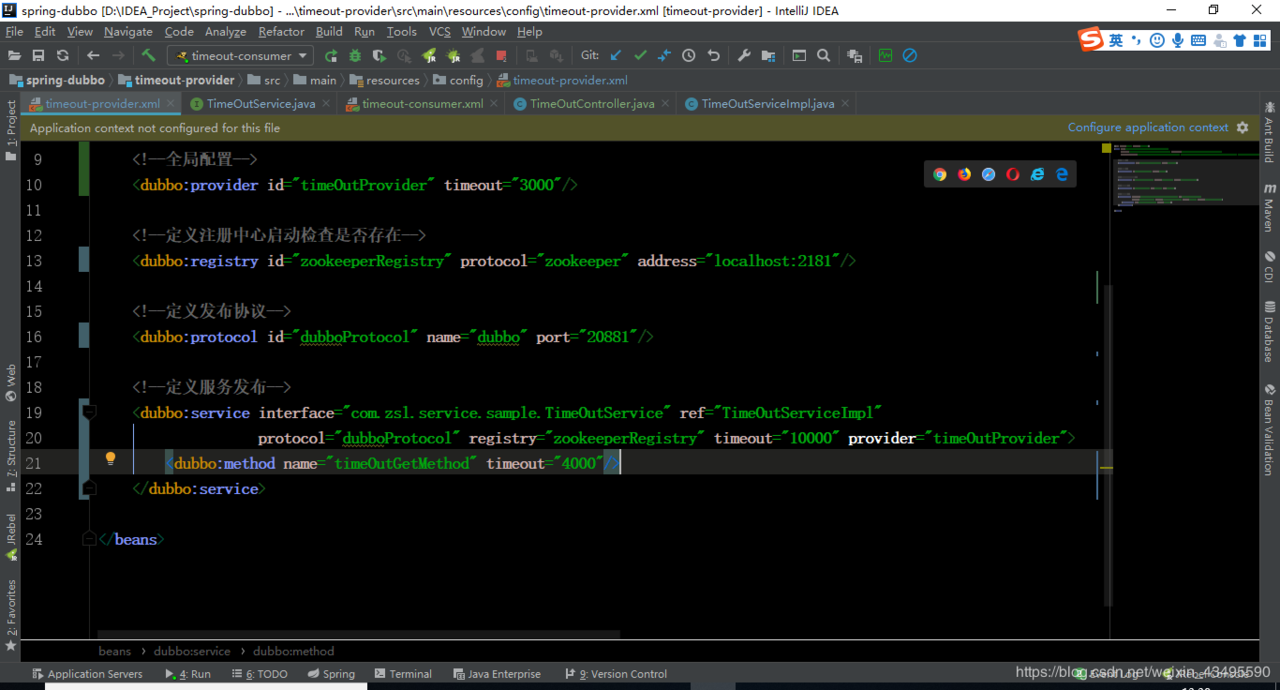Click the yellow intention lightbulb on line 21
1280x690 pixels.
pyautogui.click(x=111, y=459)
